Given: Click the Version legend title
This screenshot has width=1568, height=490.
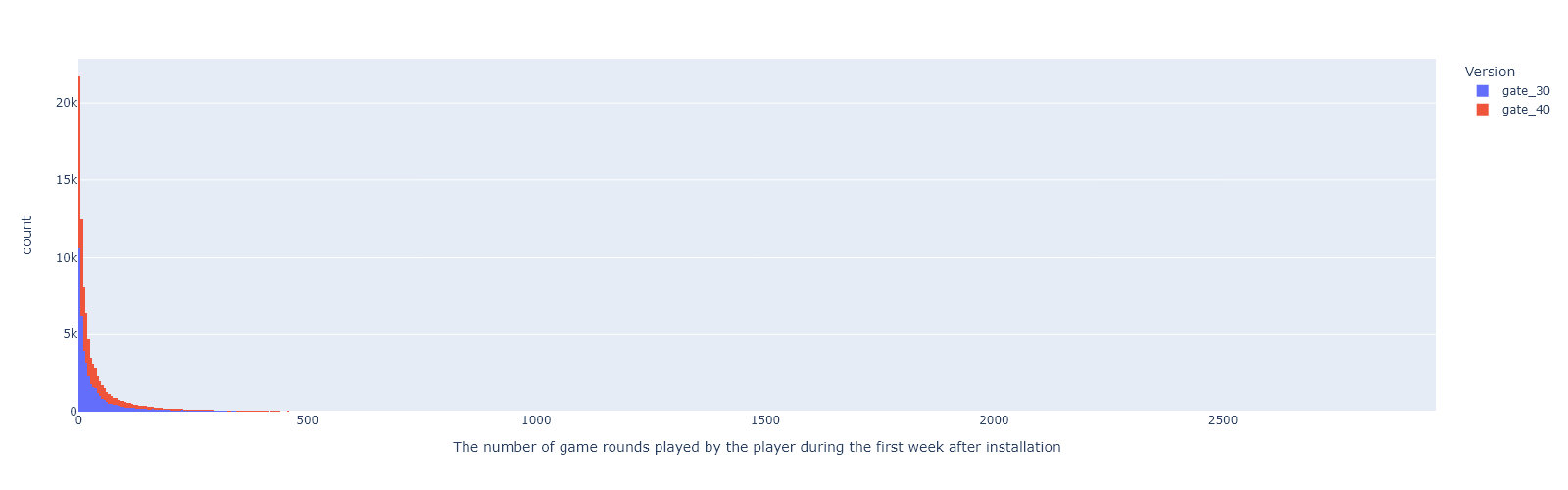Looking at the screenshot, I should (1490, 72).
